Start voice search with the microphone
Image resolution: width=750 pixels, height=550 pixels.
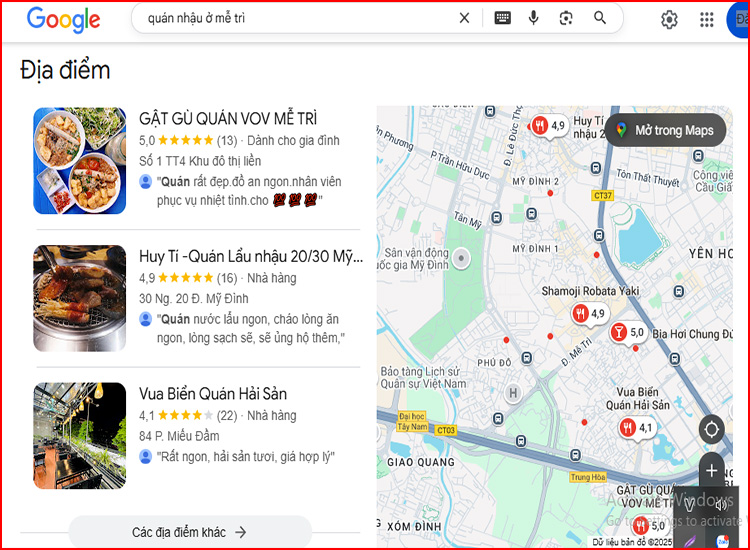point(533,18)
